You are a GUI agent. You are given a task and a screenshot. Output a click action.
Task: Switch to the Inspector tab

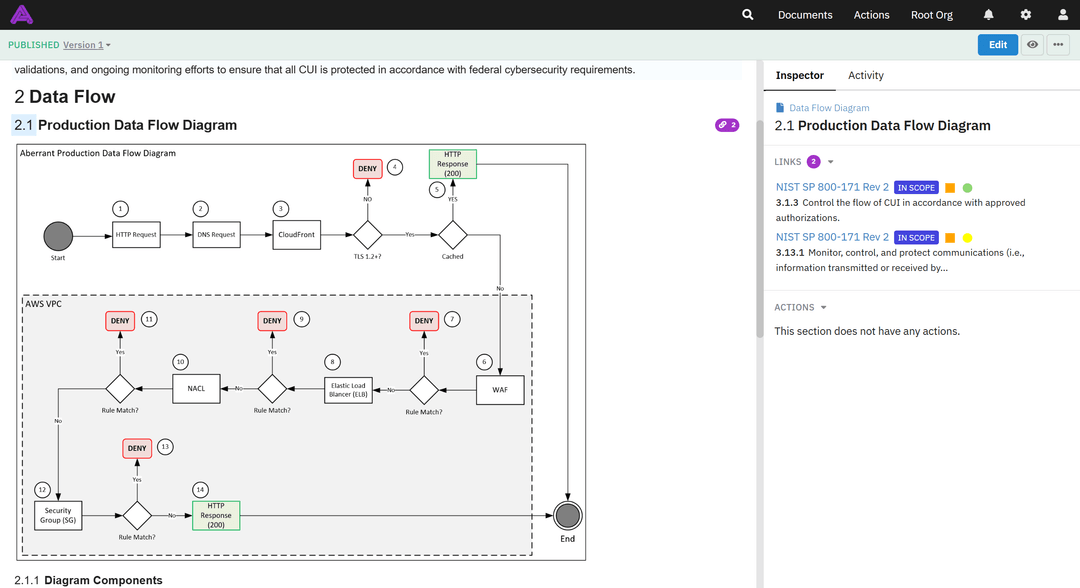[800, 76]
